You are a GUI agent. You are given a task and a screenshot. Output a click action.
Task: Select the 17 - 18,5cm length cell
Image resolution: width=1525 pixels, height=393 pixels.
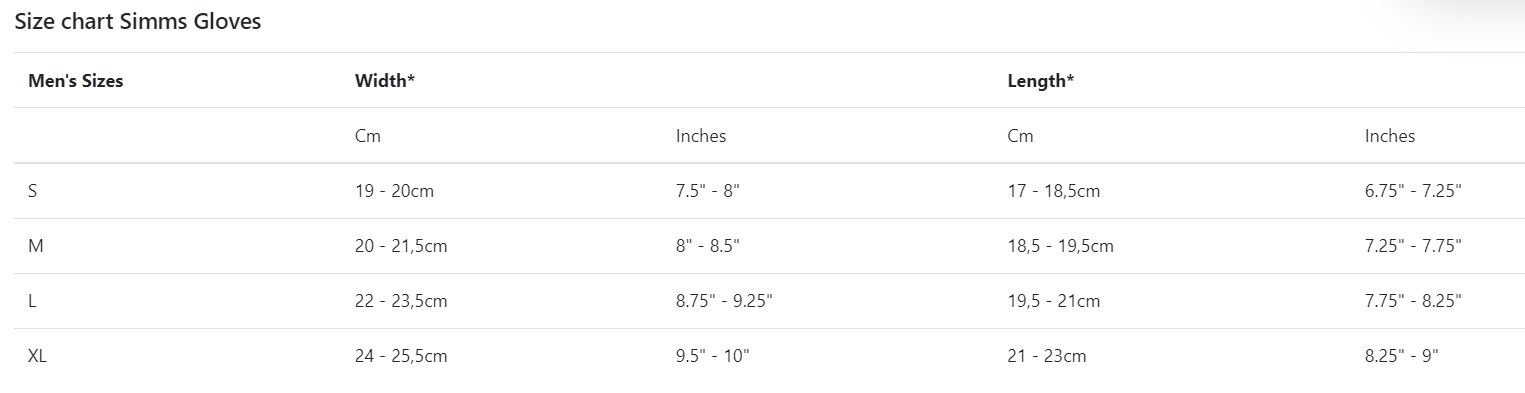tap(1054, 191)
